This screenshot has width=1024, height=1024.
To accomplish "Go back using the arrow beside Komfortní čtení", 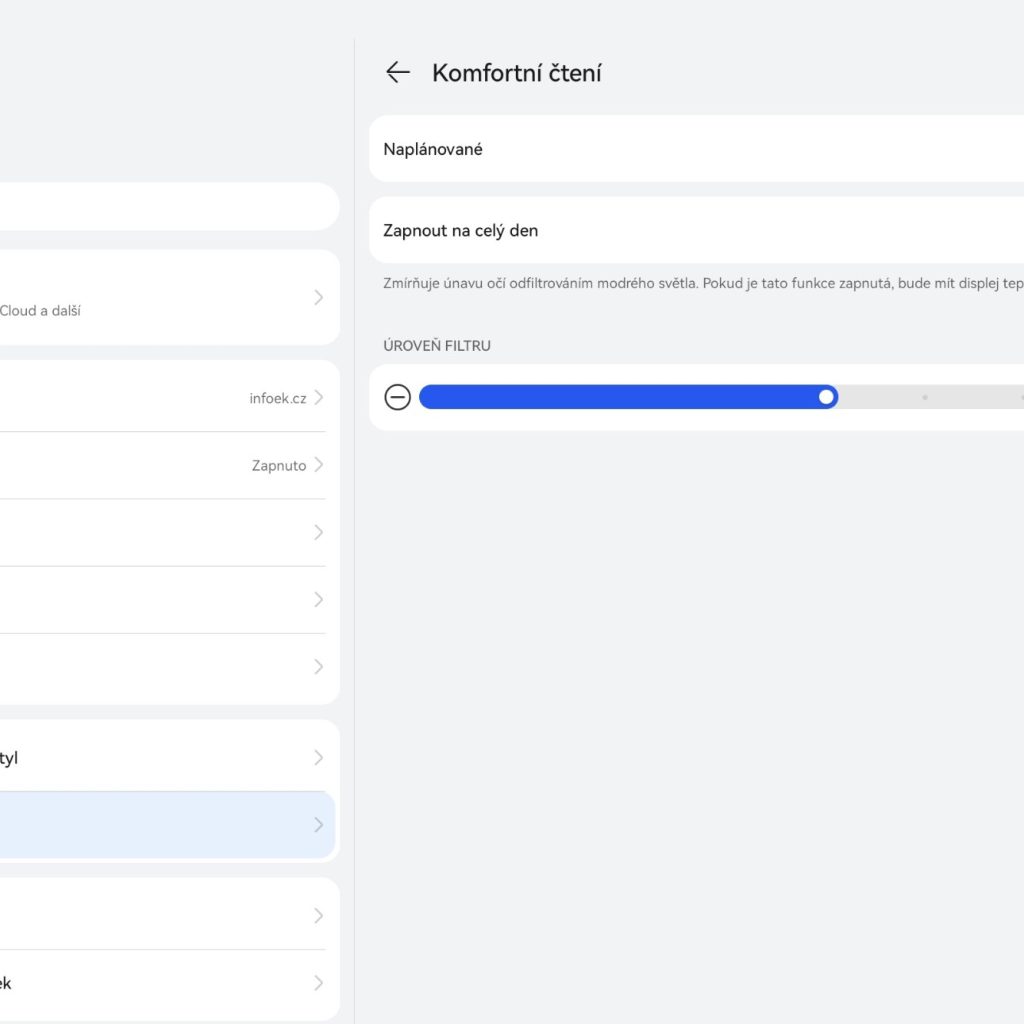I will (398, 72).
